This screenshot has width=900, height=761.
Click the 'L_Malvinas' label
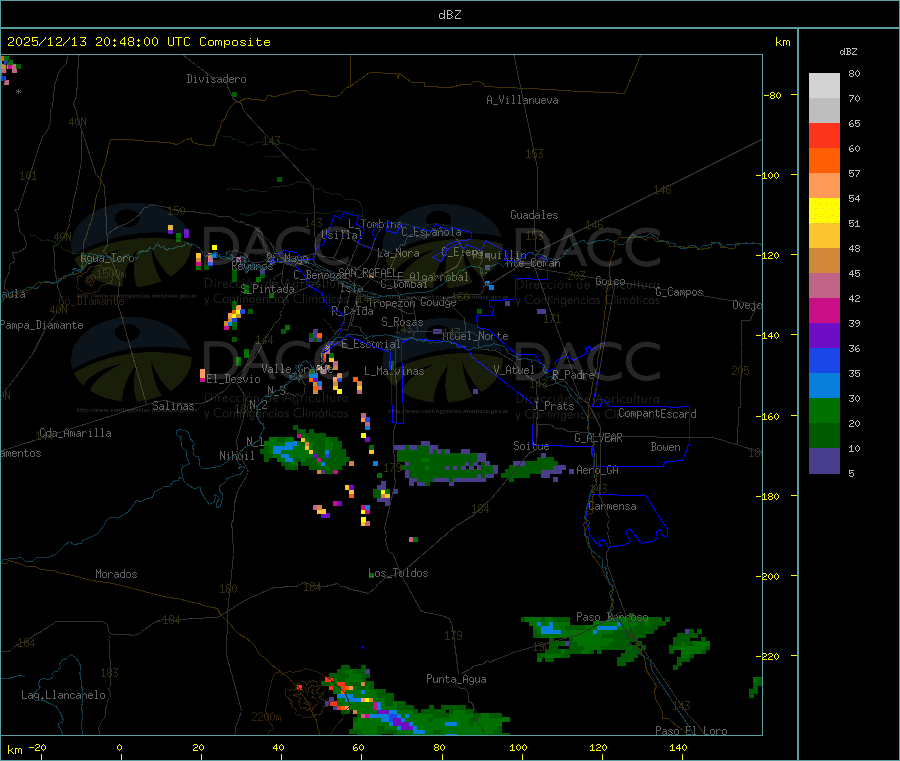click(394, 371)
